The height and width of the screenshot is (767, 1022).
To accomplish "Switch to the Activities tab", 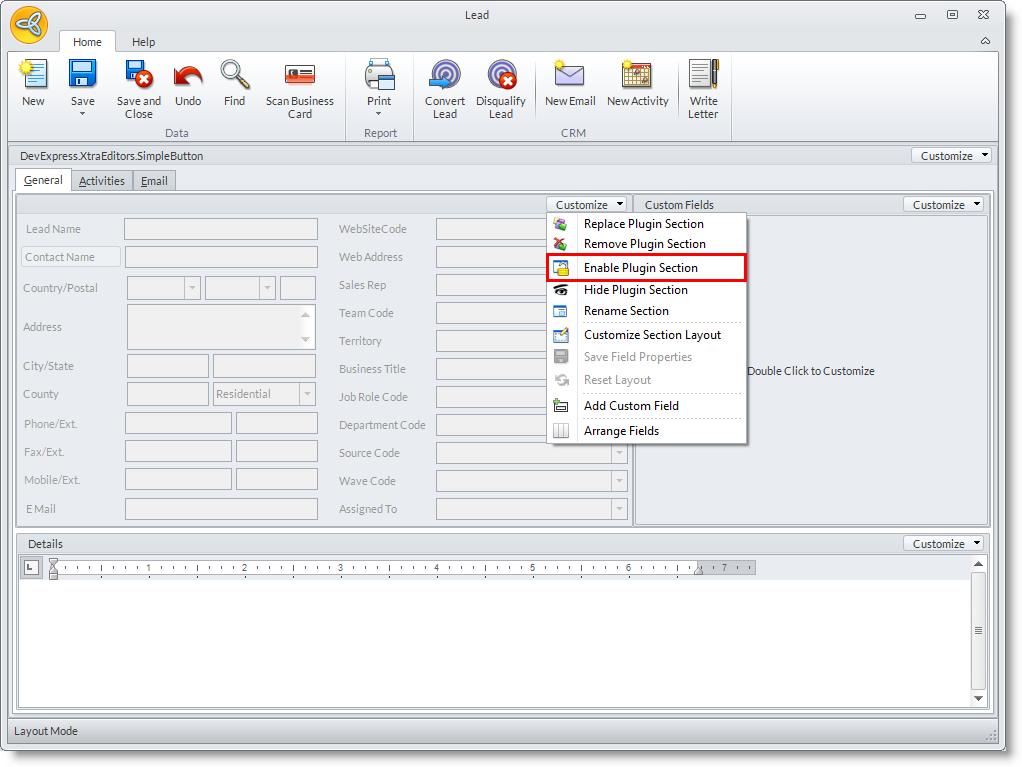I will pos(102,181).
